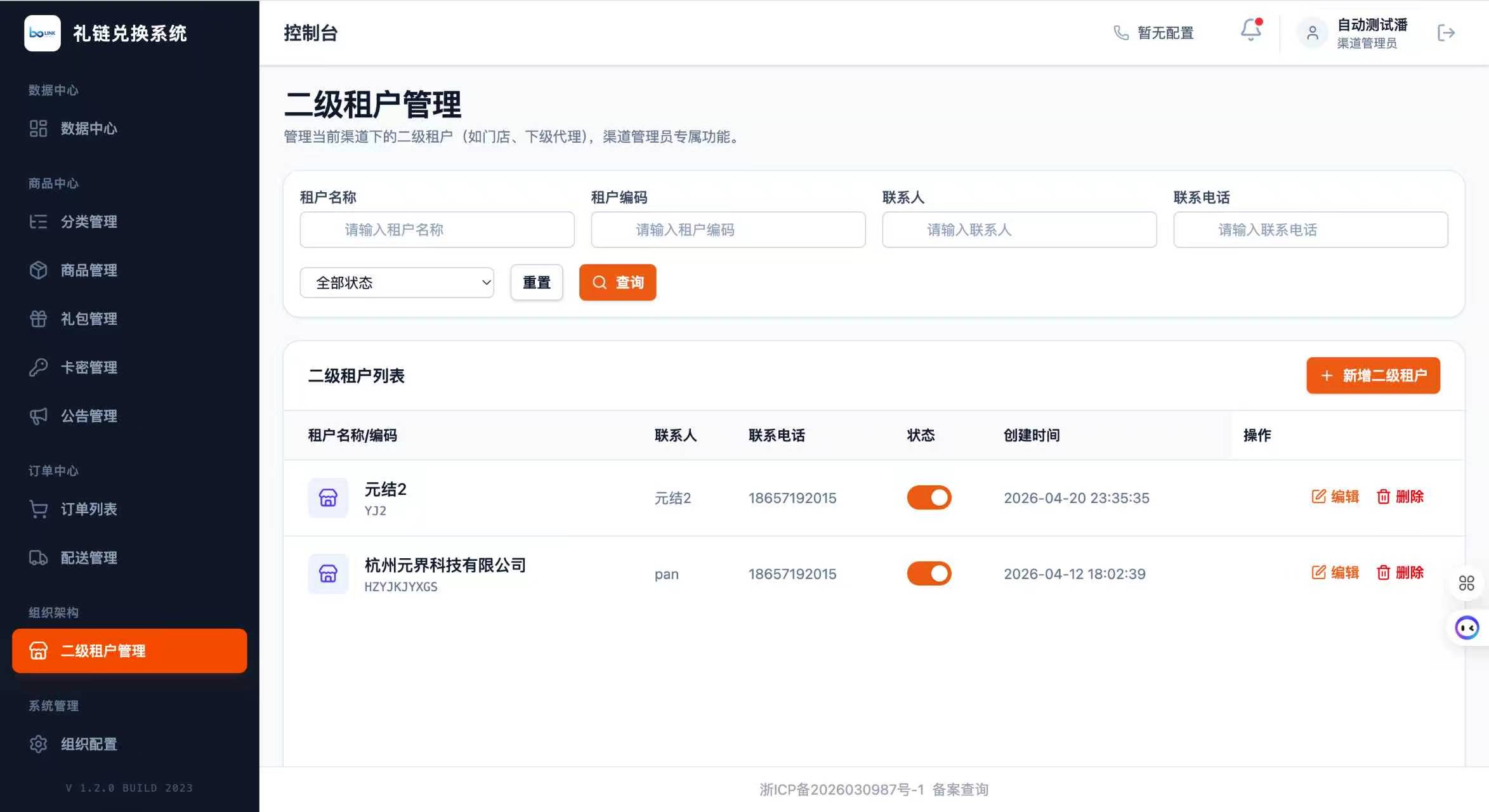Click the 礼包管理 gift icon
Screen dimensions: 1489x812
(x=39, y=318)
